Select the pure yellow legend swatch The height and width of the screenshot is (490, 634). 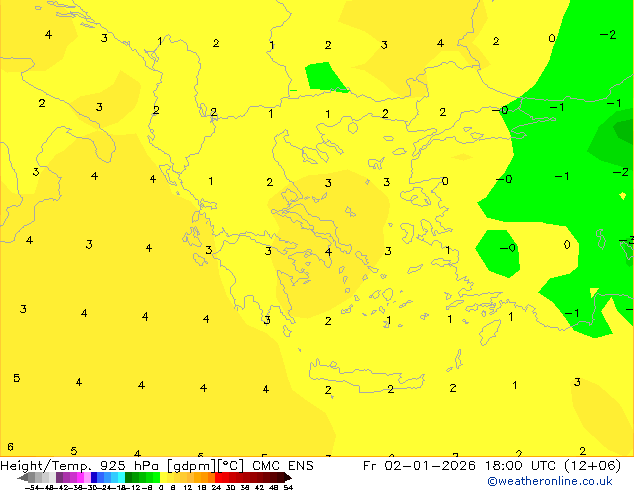coord(163,477)
